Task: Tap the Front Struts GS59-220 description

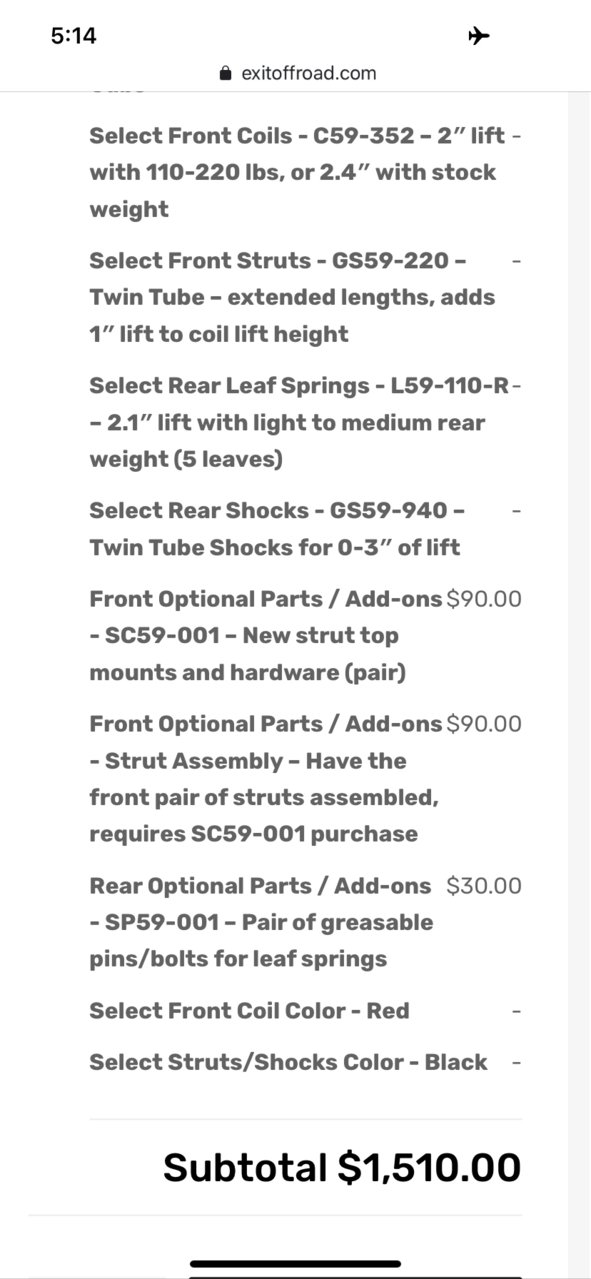Action: (292, 297)
